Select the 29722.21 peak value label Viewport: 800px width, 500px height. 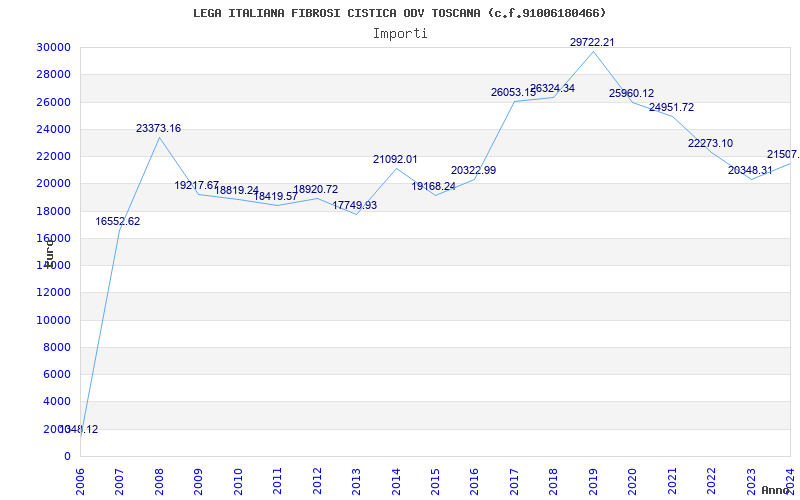click(x=592, y=42)
